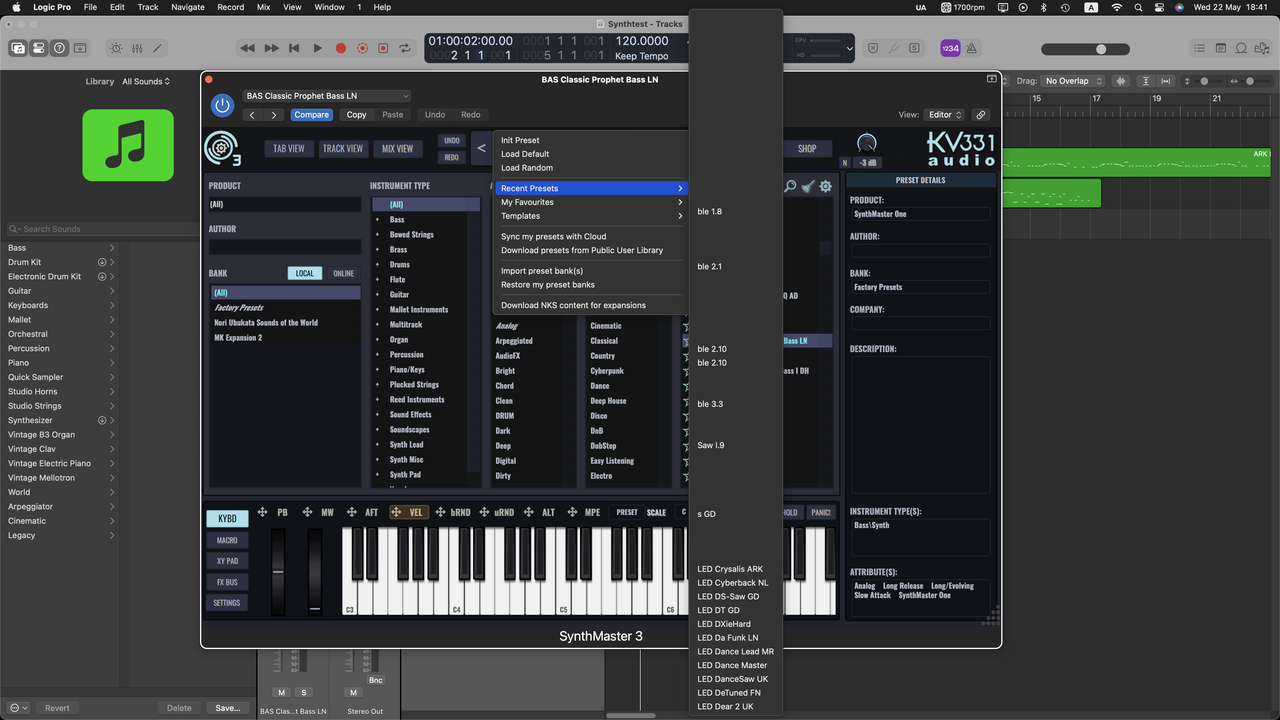Viewport: 1280px width, 720px height.
Task: Start playback with the Play button
Action: click(x=317, y=48)
